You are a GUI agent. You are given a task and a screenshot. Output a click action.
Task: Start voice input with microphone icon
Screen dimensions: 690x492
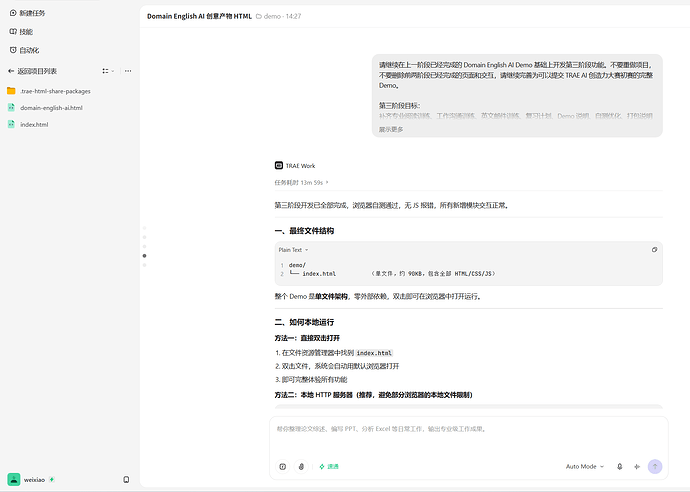pyautogui.click(x=620, y=466)
